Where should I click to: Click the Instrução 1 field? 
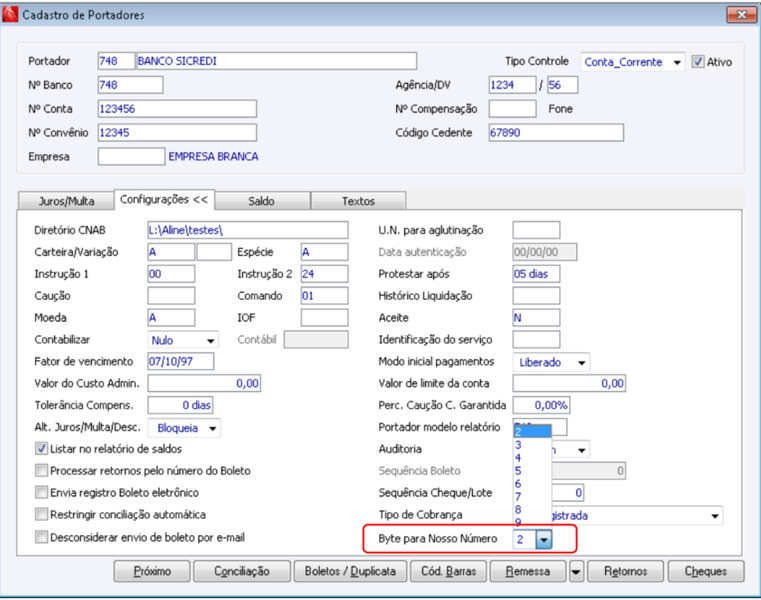[171, 274]
